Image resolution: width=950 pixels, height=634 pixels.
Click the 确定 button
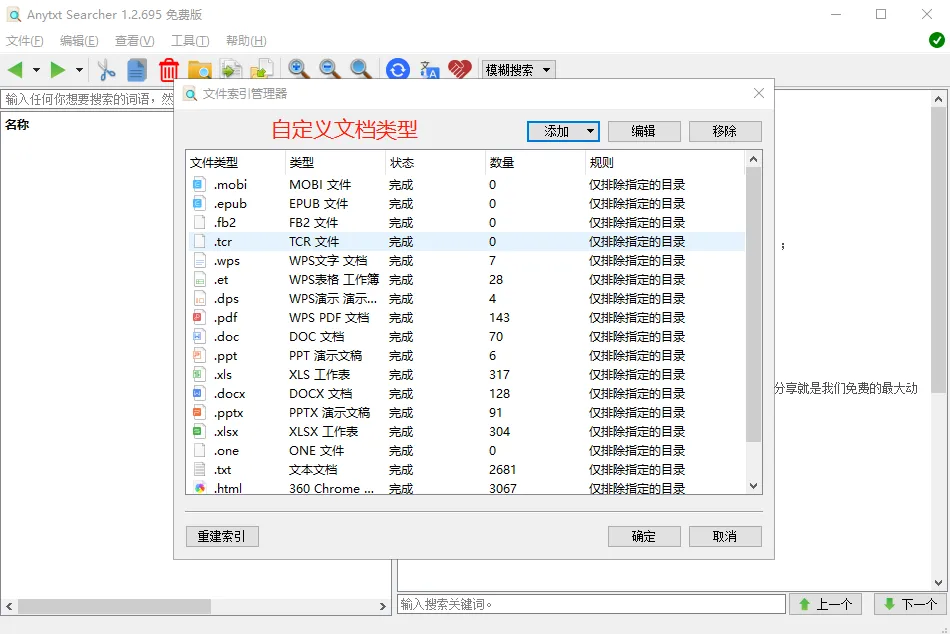(644, 536)
